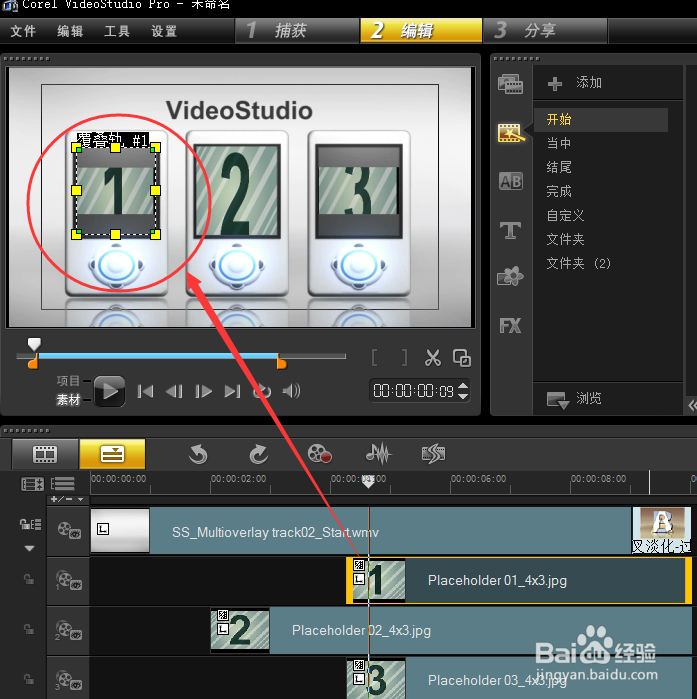Switch to the 1 捕获 step tab
Screen dimensions: 697x699
[x=297, y=30]
